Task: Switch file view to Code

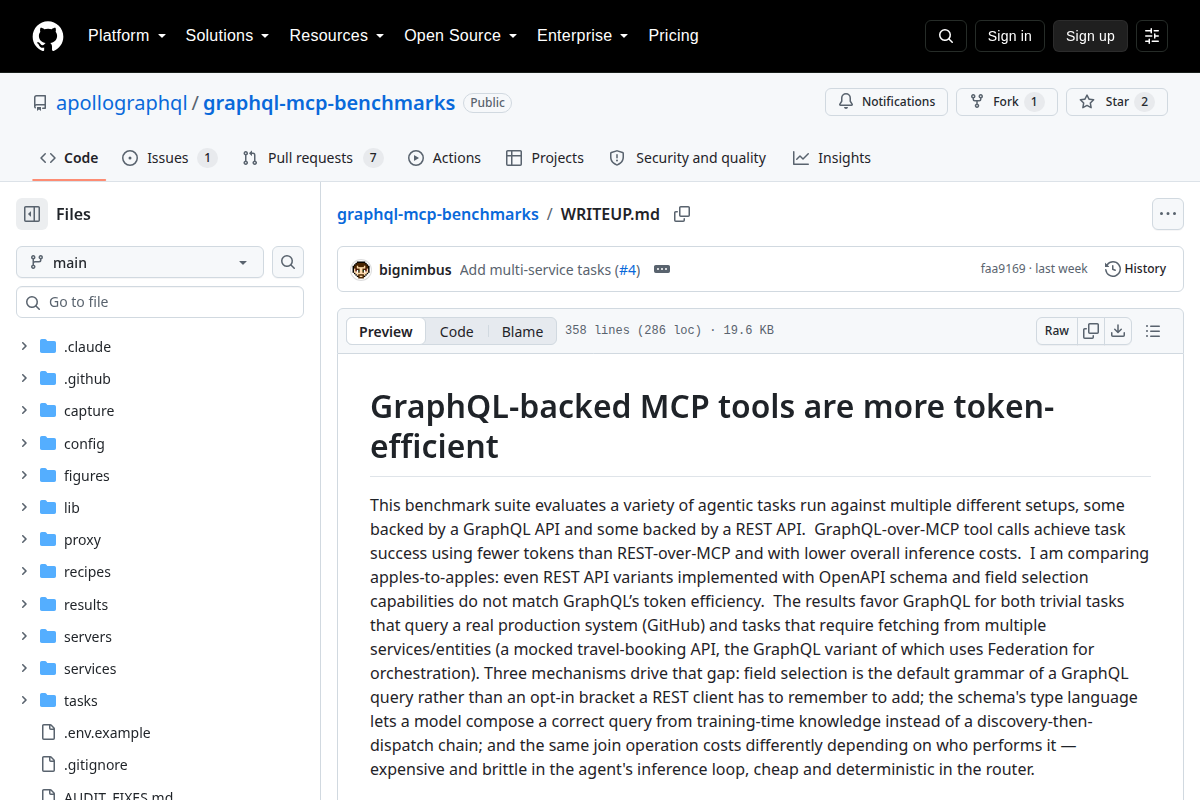Action: coord(456,332)
